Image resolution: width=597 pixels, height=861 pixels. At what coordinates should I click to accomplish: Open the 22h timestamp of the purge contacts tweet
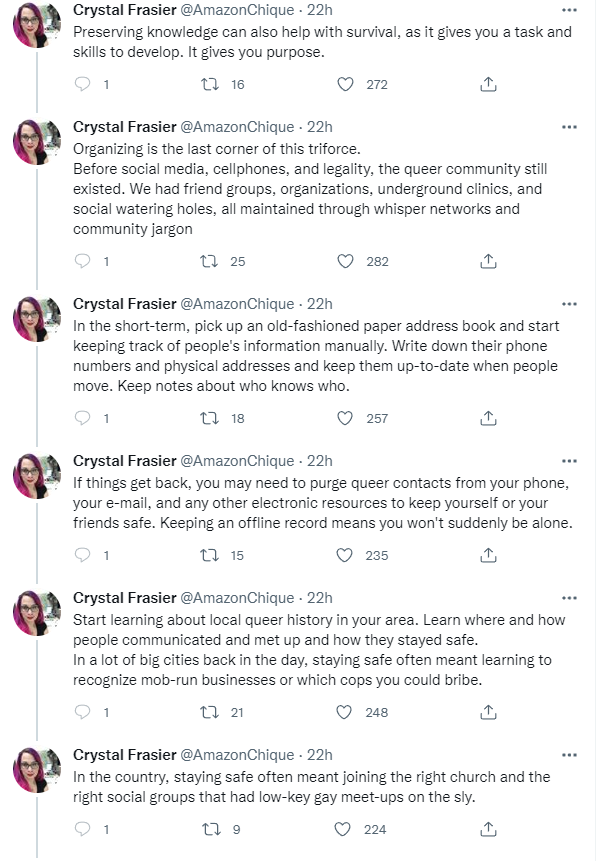[320, 461]
